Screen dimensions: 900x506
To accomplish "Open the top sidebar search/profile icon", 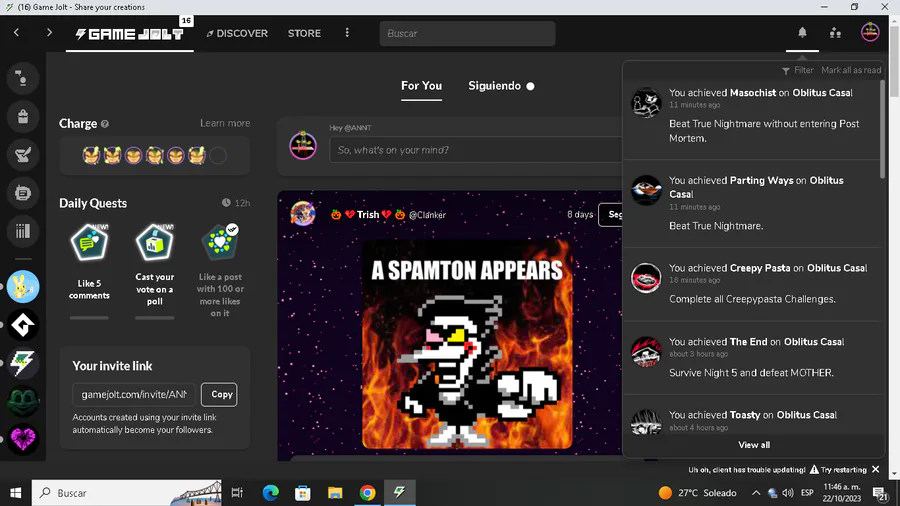I will 23,78.
